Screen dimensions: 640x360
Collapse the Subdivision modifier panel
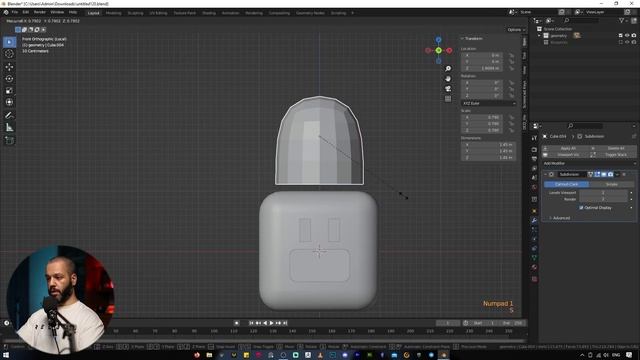click(545, 174)
